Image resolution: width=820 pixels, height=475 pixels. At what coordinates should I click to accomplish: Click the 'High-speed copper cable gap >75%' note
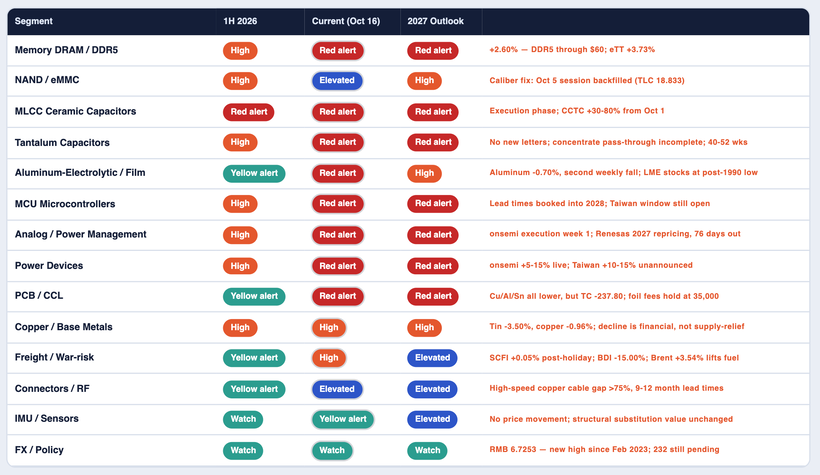pyautogui.click(x=607, y=388)
